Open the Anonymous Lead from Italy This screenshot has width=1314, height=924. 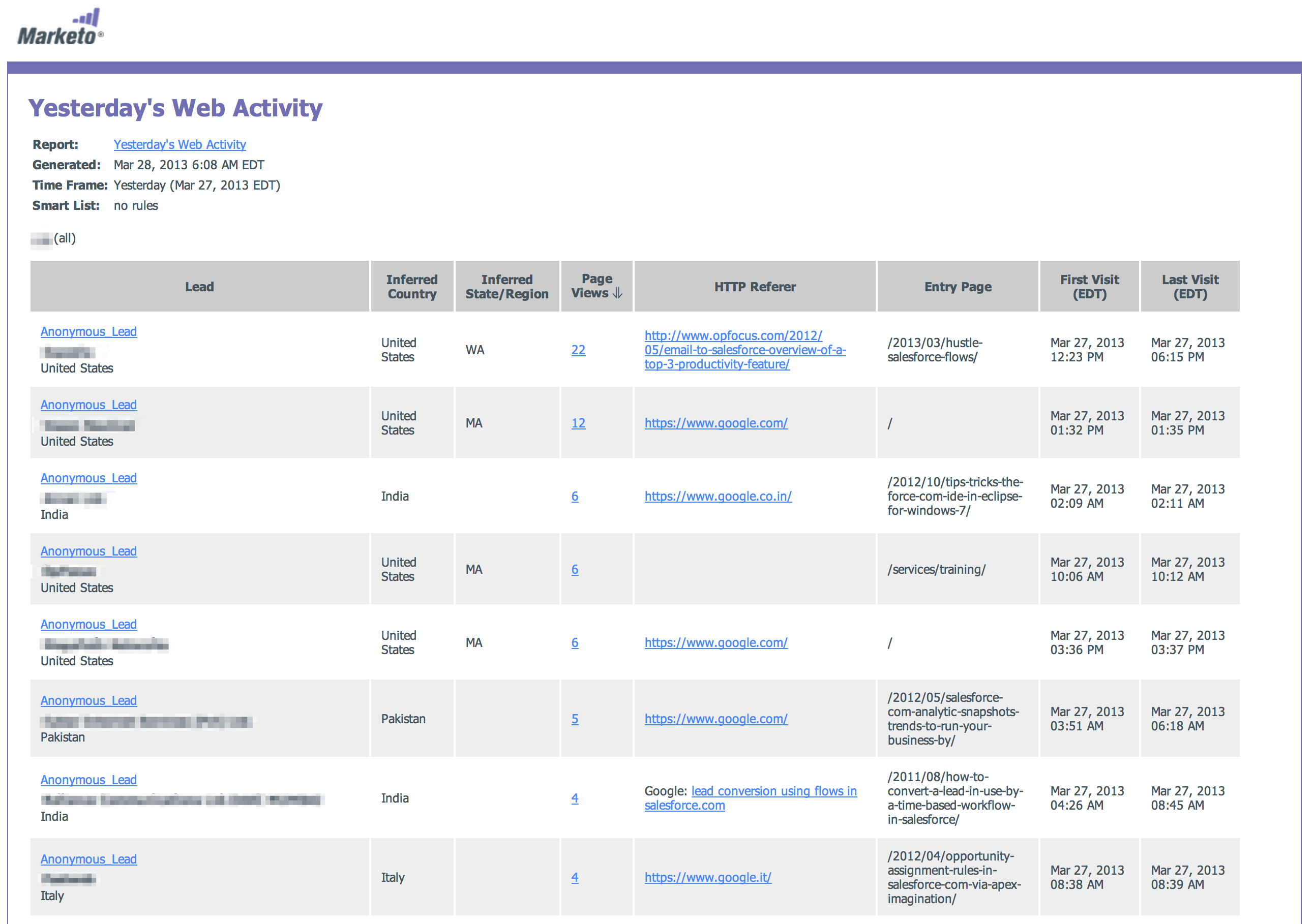(x=88, y=859)
